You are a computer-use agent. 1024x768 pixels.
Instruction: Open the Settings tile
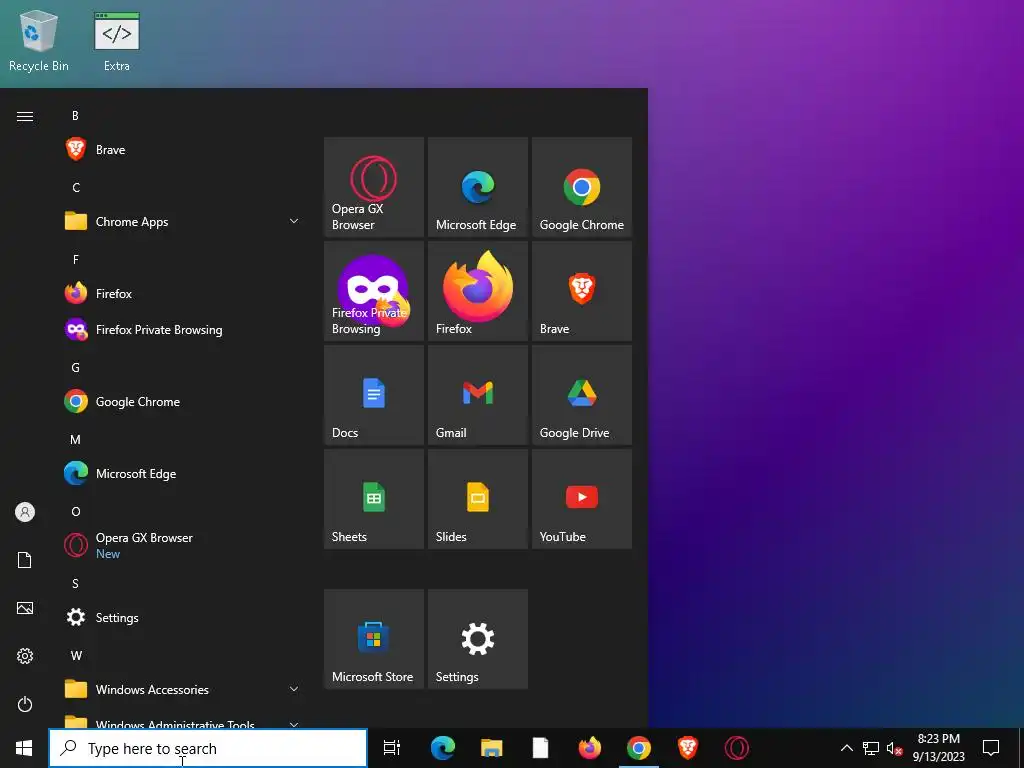pos(477,639)
